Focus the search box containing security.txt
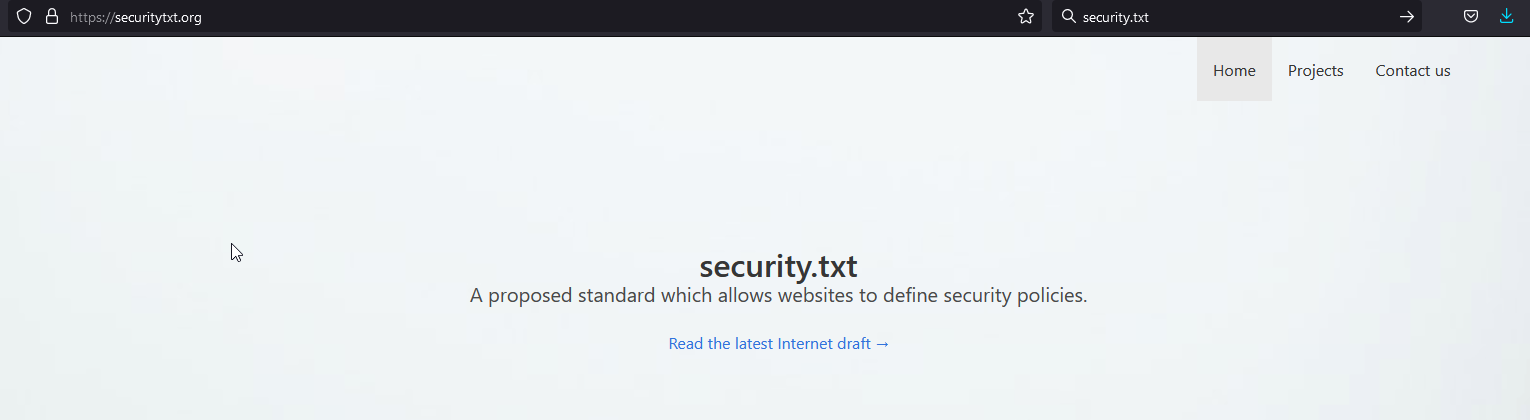 pyautogui.click(x=1236, y=16)
